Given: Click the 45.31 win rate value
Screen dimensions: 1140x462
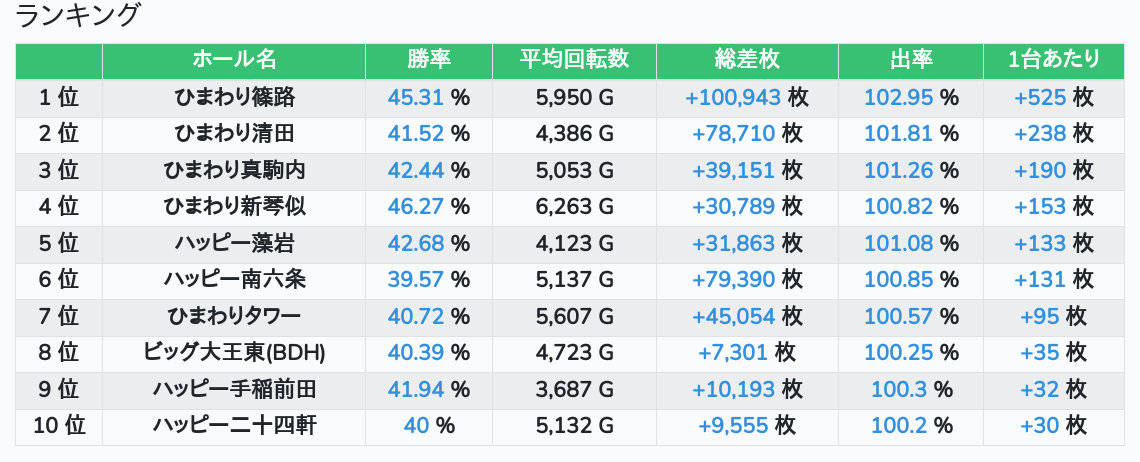Looking at the screenshot, I should (416, 97).
